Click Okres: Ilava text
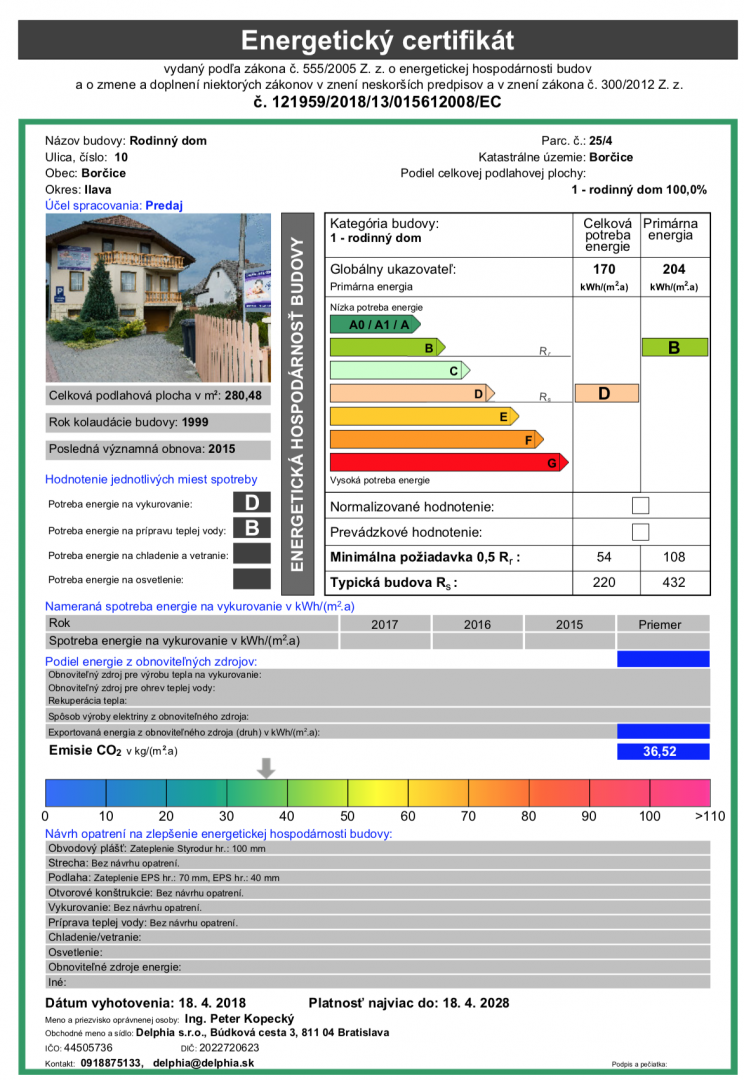The width and height of the screenshot is (744, 1080). [x=78, y=189]
